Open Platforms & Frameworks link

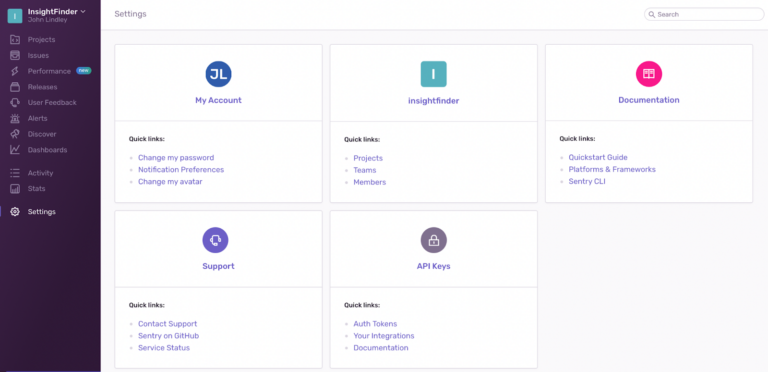click(612, 169)
